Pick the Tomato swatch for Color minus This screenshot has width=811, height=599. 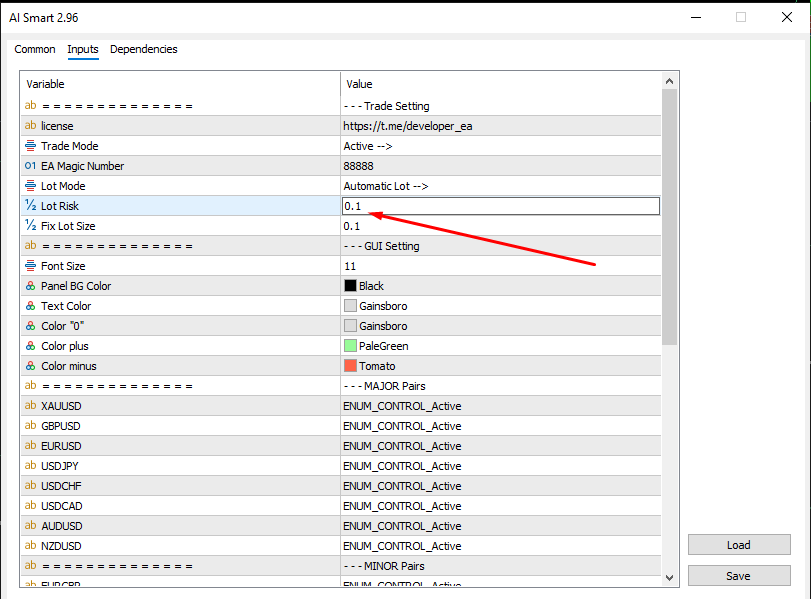tap(350, 366)
